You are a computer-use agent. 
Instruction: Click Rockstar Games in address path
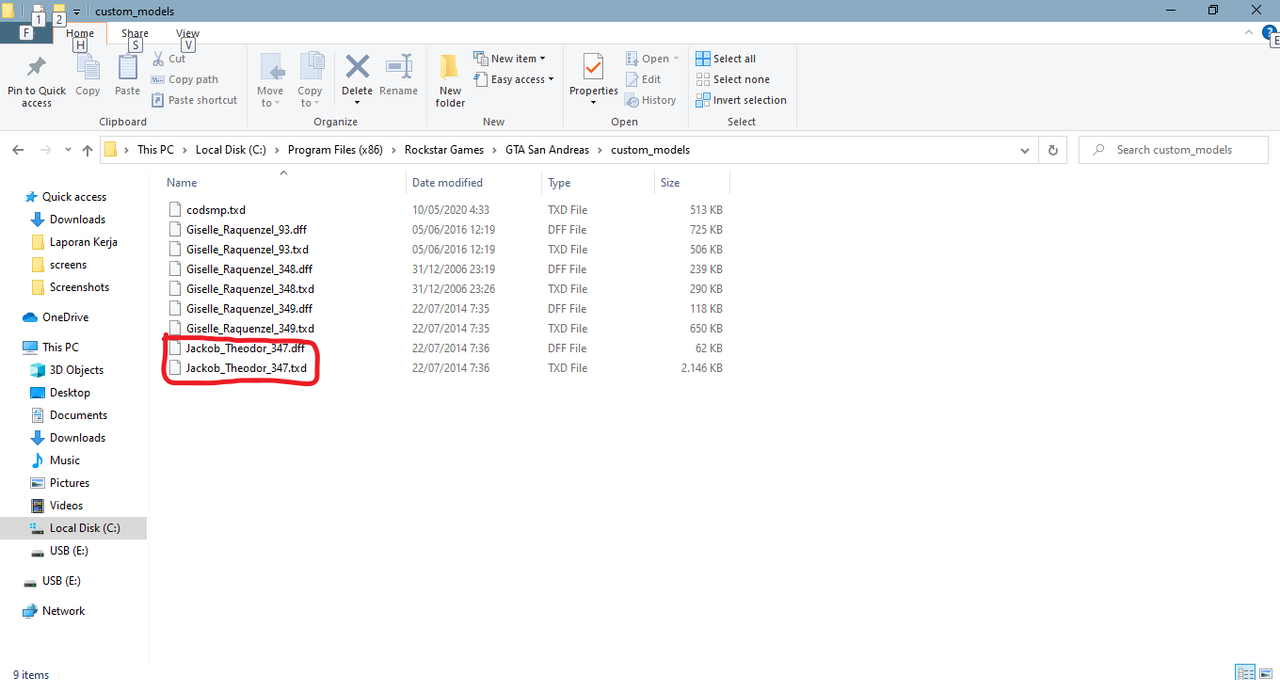pos(444,150)
